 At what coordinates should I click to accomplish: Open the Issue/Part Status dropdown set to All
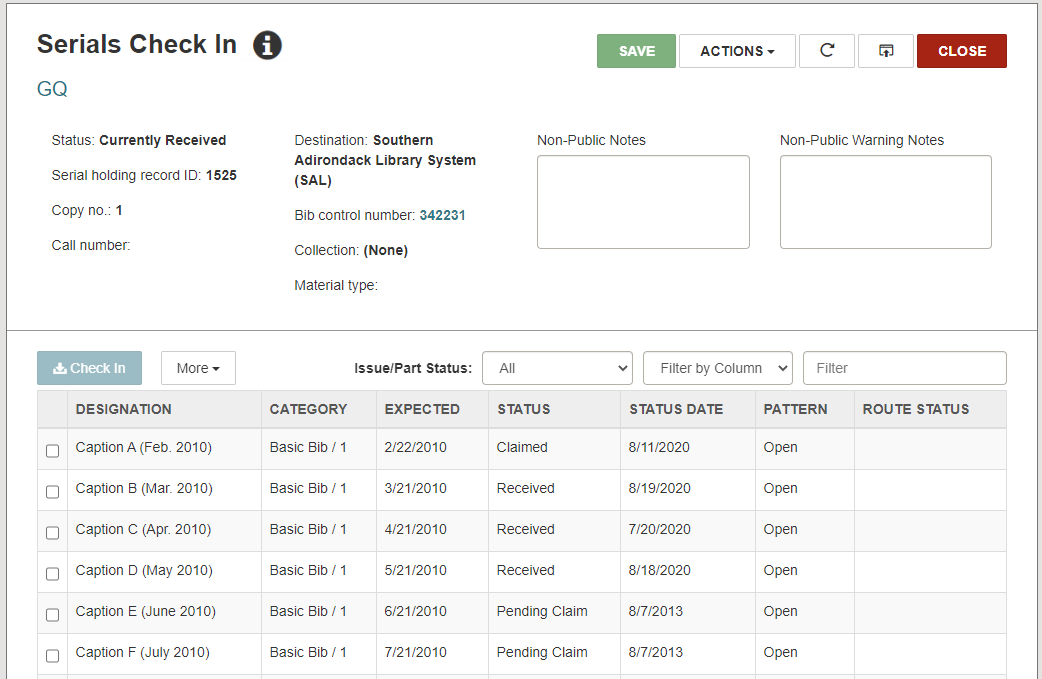[x=557, y=368]
